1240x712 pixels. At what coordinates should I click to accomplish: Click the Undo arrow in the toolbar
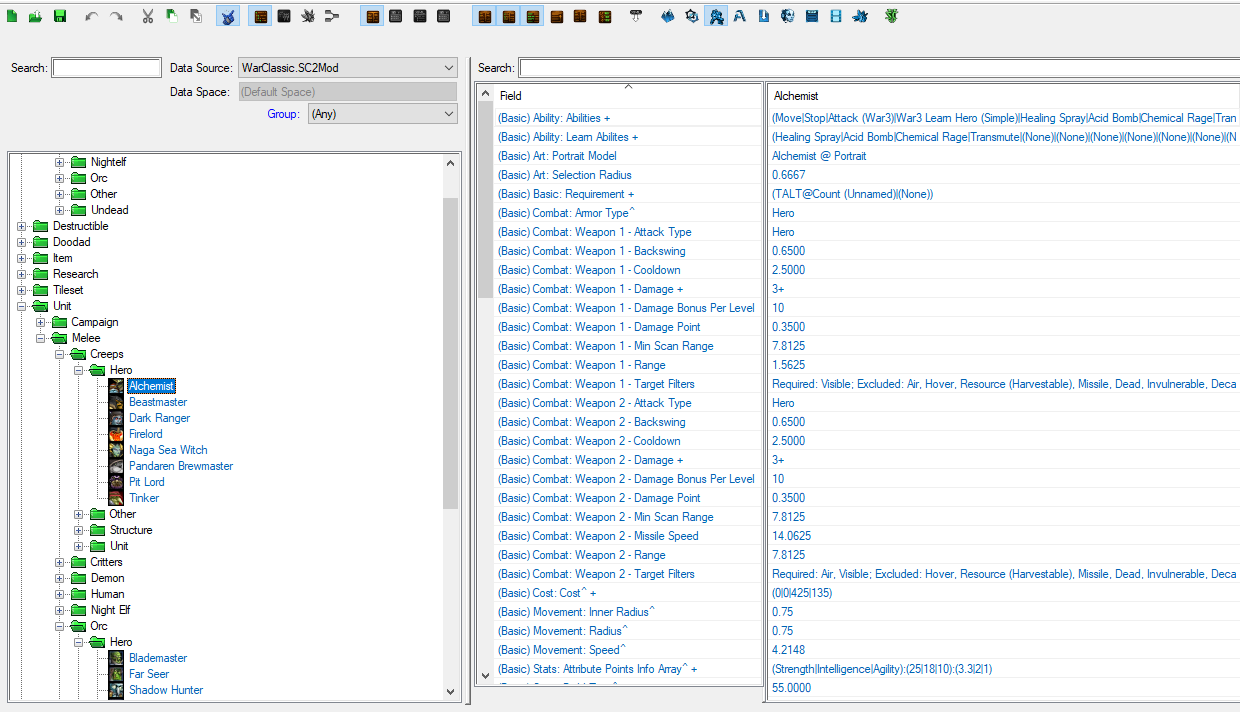(92, 17)
